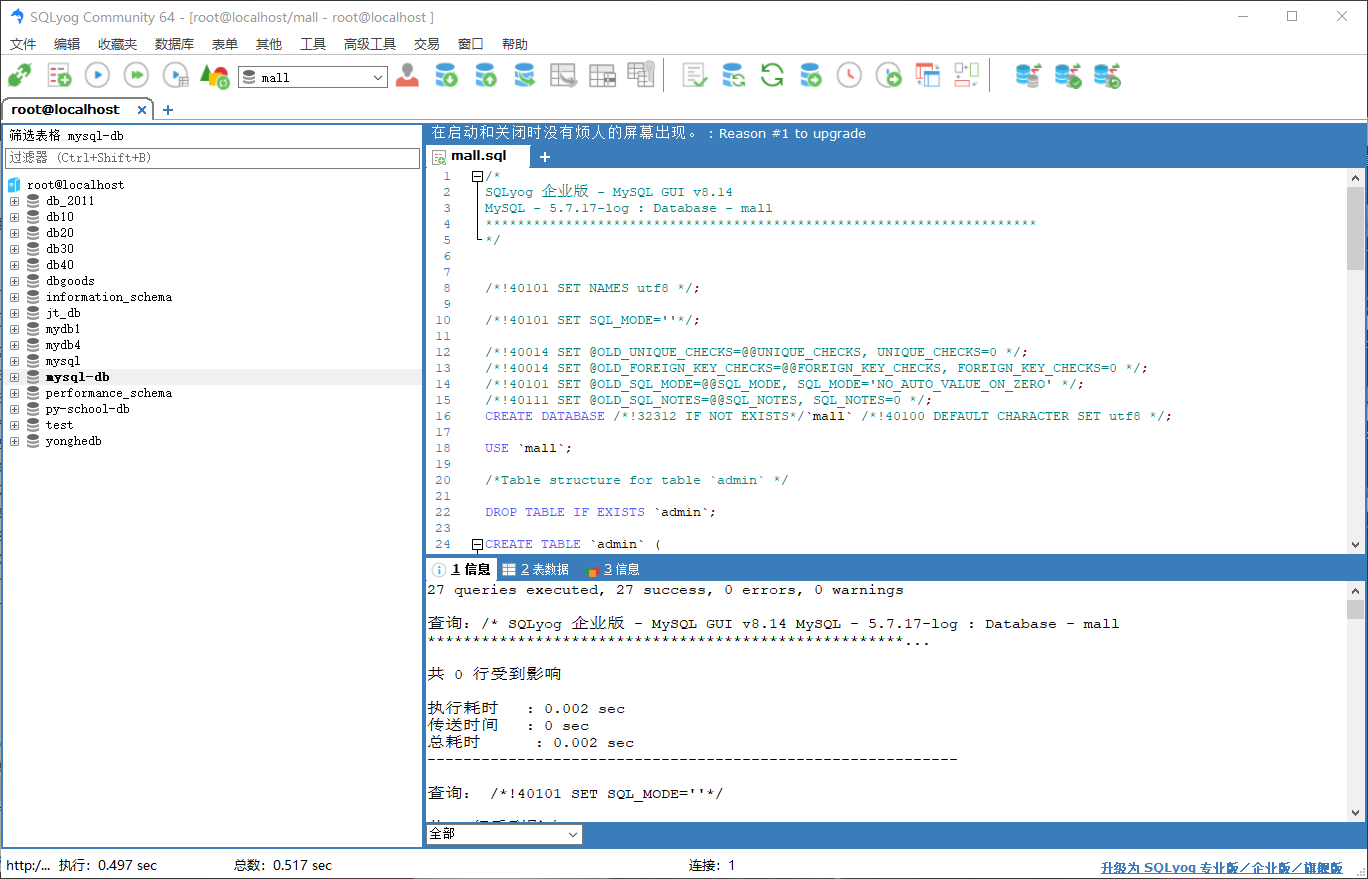1368x879 pixels.
Task: Run the current query with the single play icon
Action: click(97, 75)
